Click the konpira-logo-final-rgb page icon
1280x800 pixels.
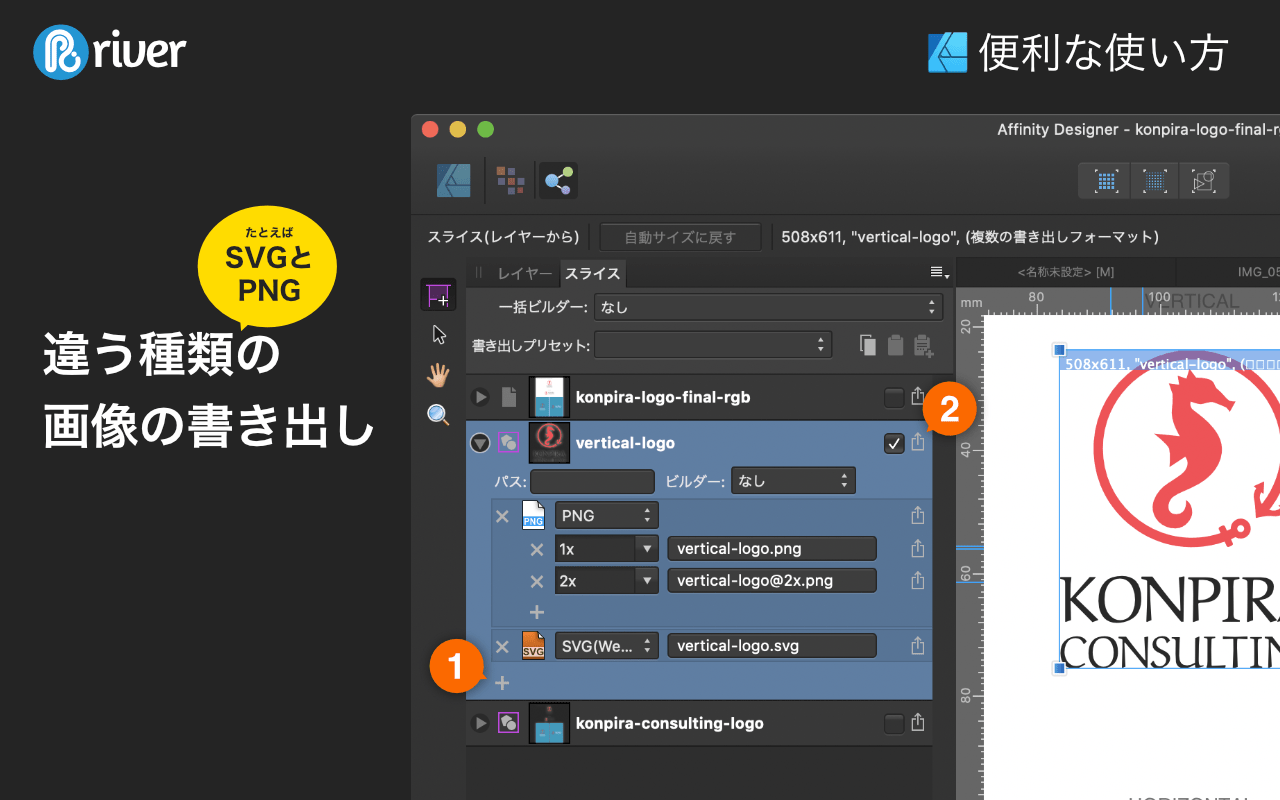pos(509,397)
